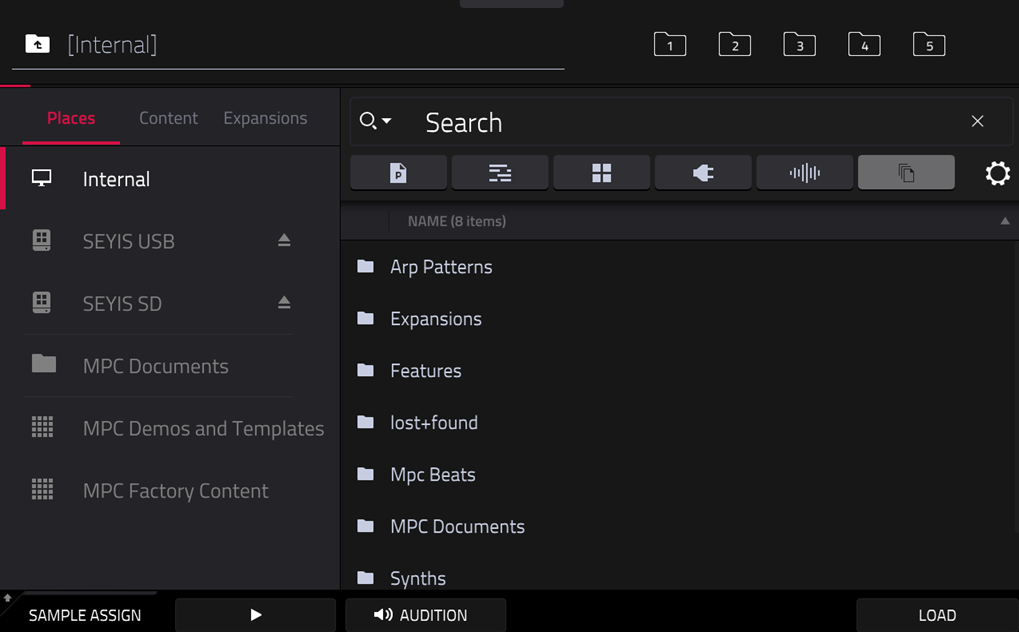The width and height of the screenshot is (1019, 632).
Task: Switch to the Expansions tab
Action: pos(265,118)
